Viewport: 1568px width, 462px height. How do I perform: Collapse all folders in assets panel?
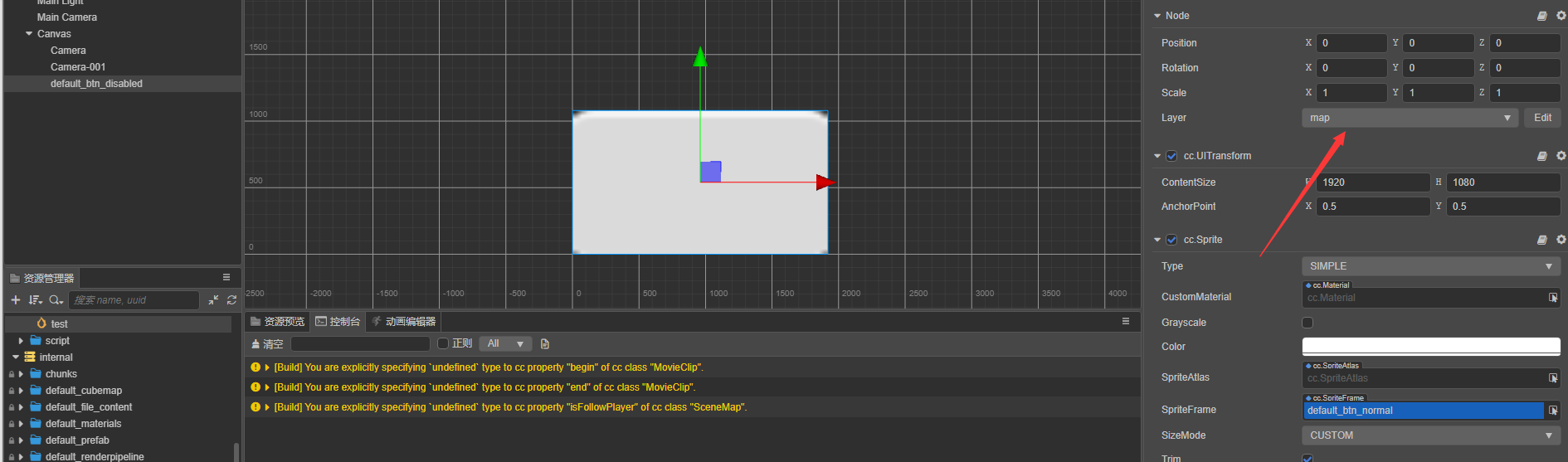pos(213,300)
